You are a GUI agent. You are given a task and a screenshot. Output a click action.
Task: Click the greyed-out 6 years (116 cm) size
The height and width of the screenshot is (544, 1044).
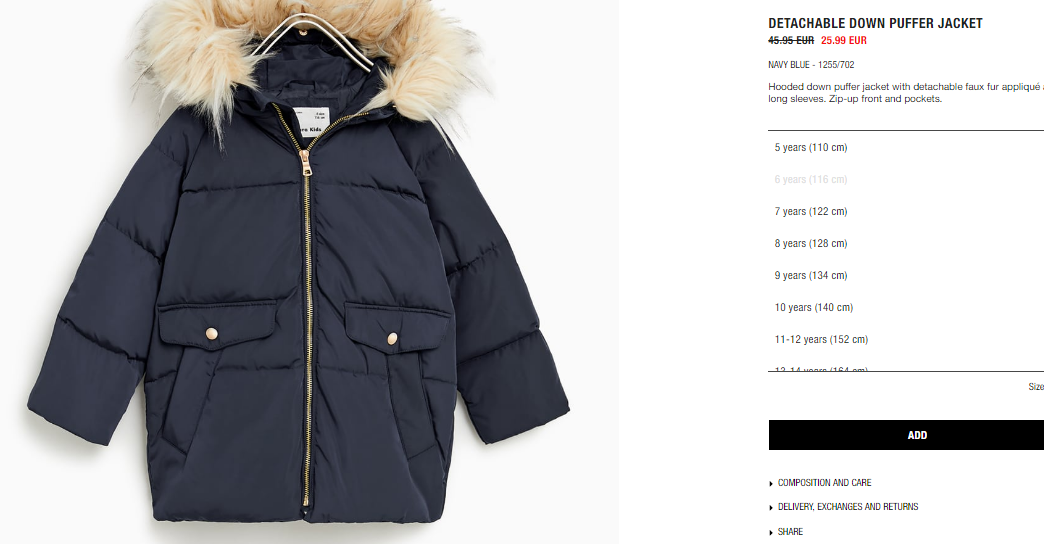click(x=906, y=179)
